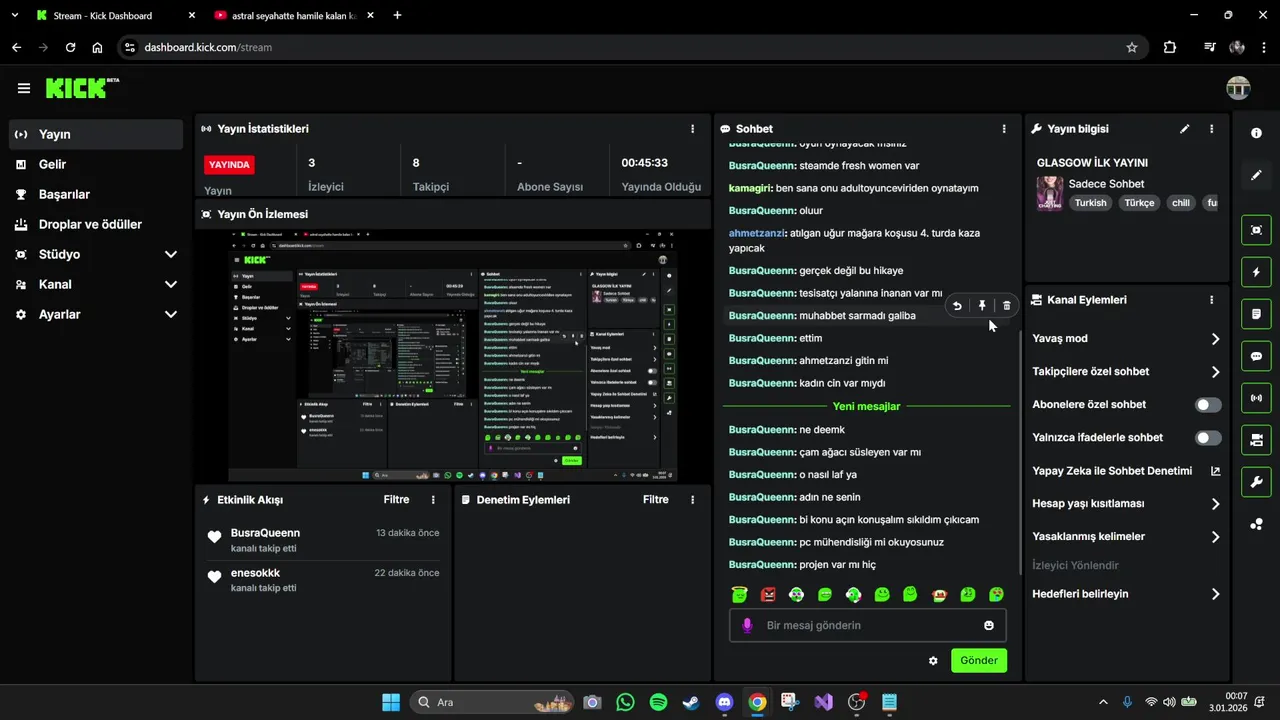Click the green Gönder button
The height and width of the screenshot is (720, 1280).
tap(979, 661)
